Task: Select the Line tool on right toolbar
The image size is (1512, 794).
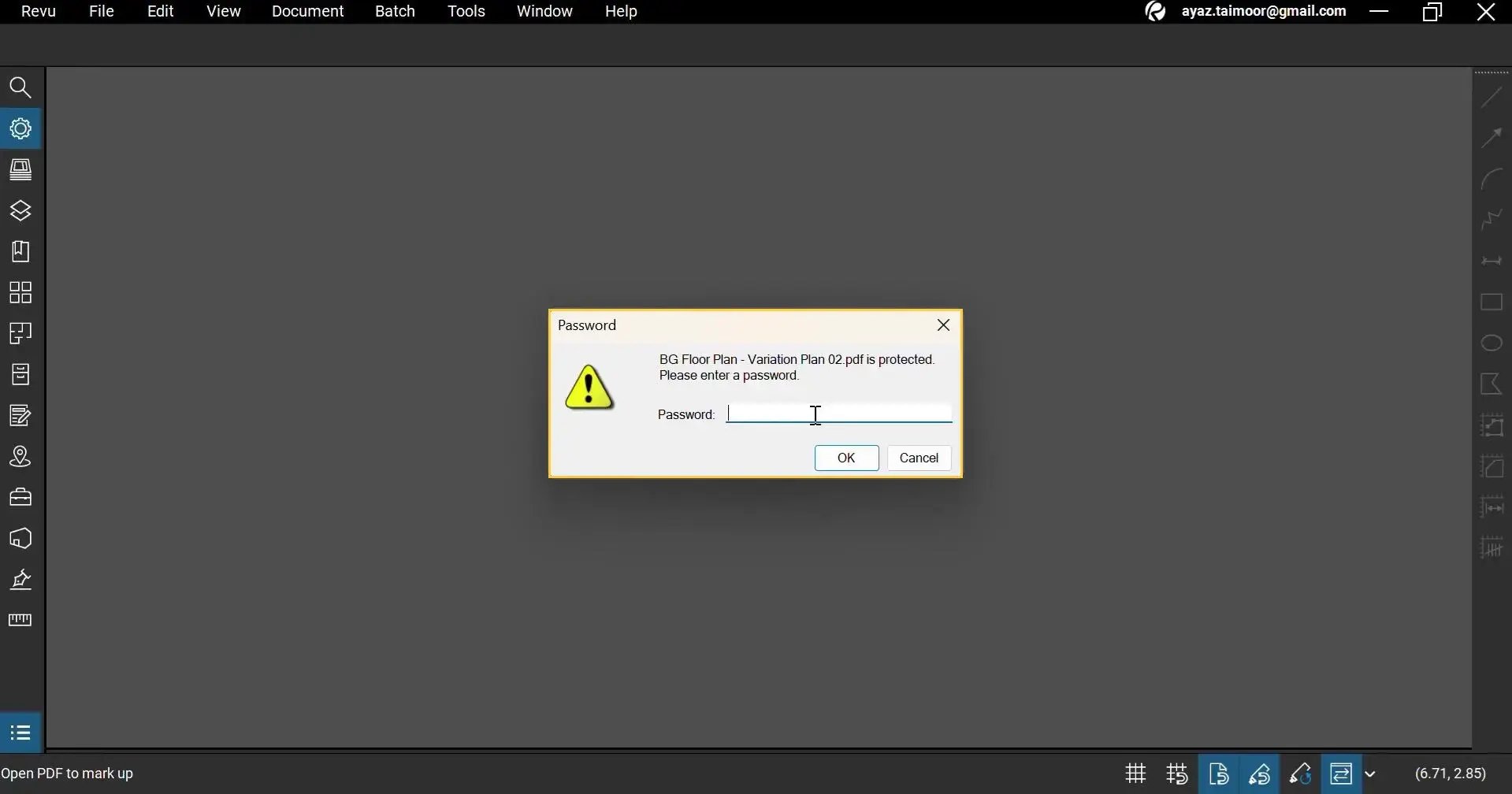Action: (1492, 97)
